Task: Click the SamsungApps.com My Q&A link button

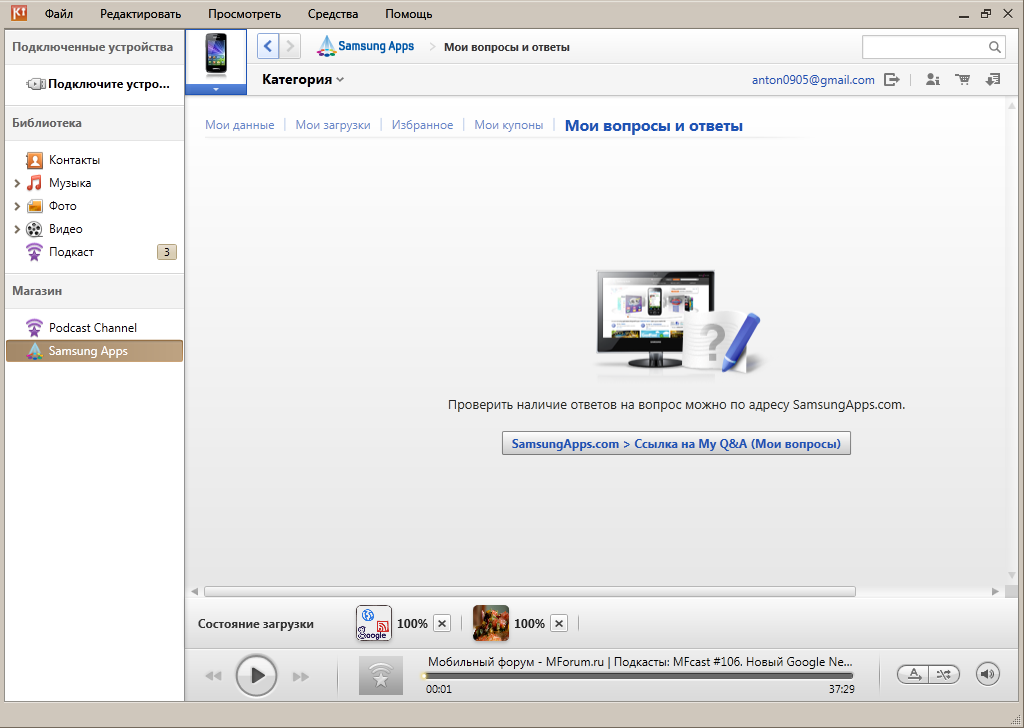Action: click(676, 443)
